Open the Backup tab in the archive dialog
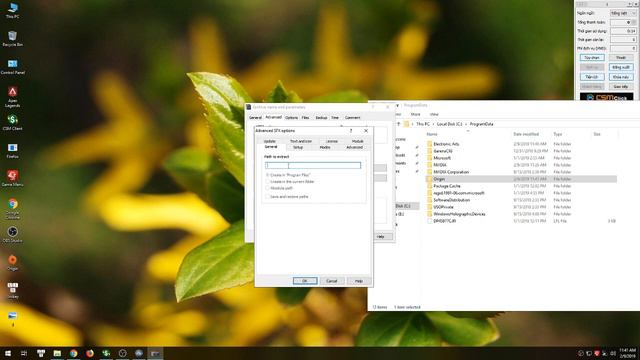 click(x=321, y=118)
